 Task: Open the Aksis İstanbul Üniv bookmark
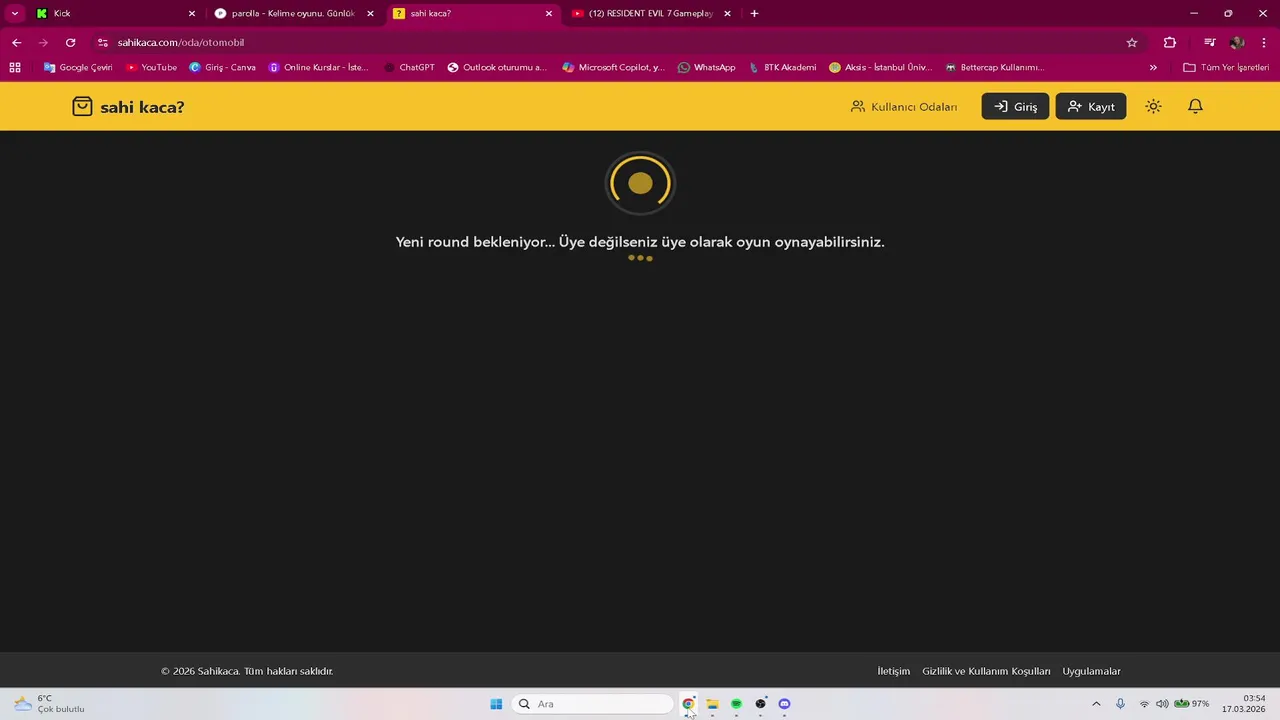click(x=880, y=68)
